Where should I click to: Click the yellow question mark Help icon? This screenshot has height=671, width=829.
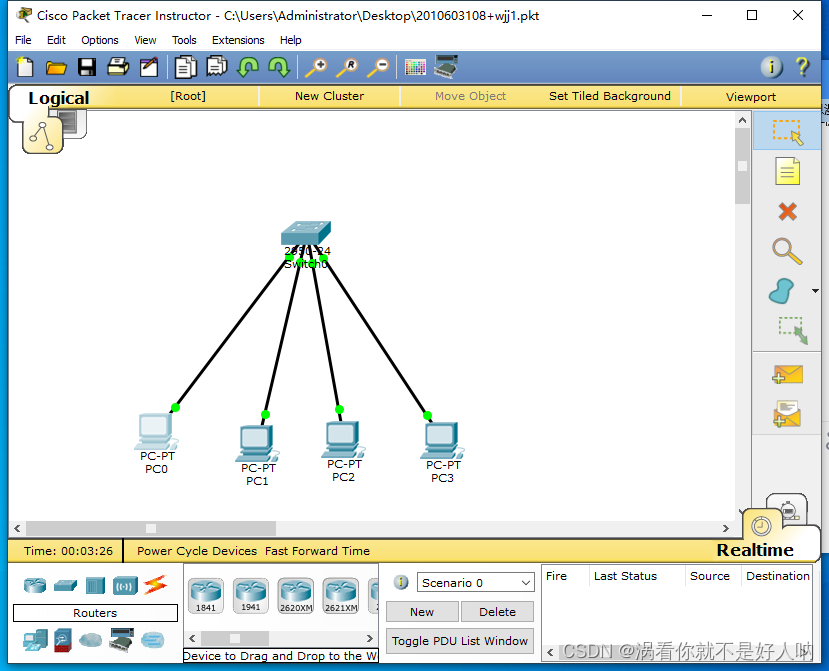click(x=802, y=67)
